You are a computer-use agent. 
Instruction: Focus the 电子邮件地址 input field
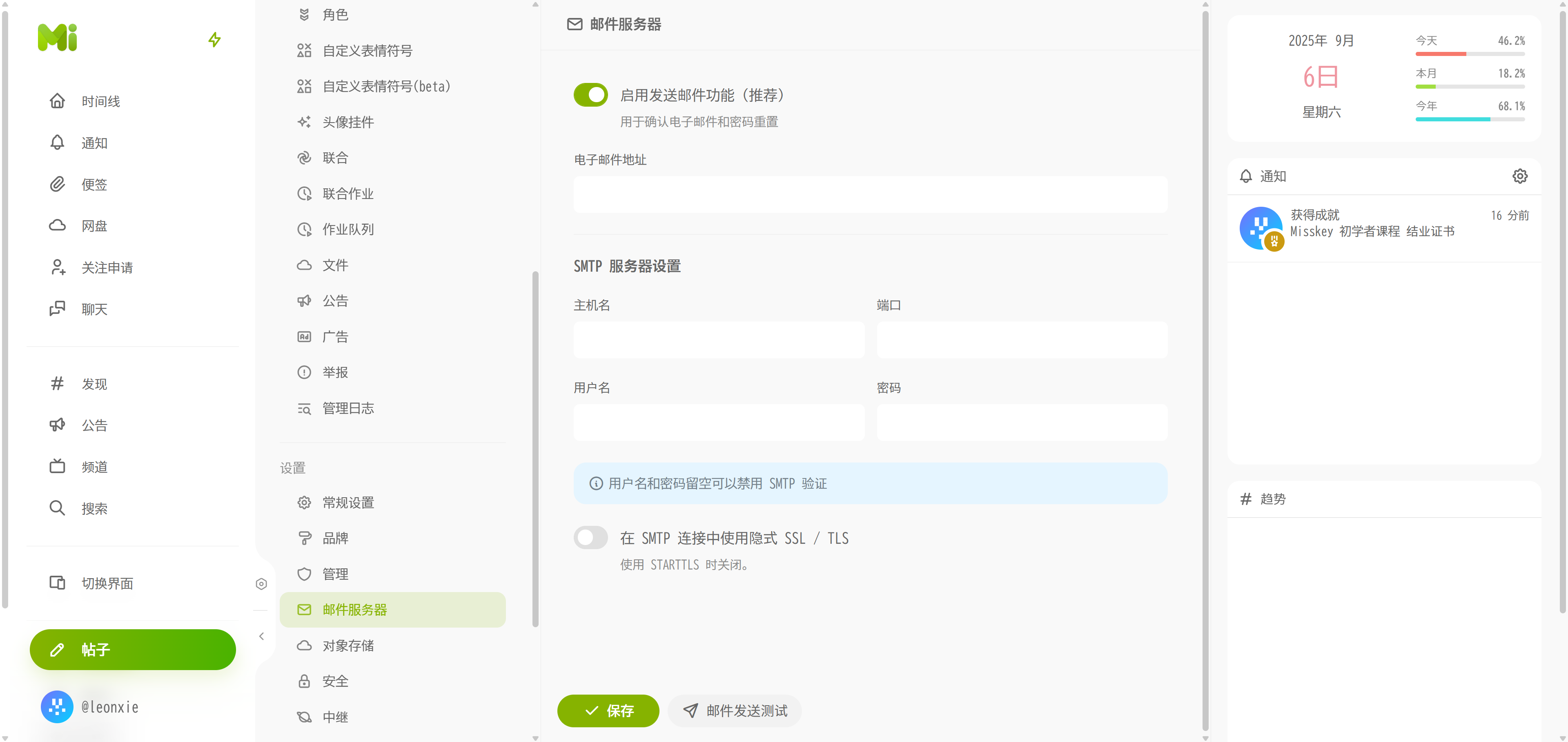pyautogui.click(x=870, y=195)
